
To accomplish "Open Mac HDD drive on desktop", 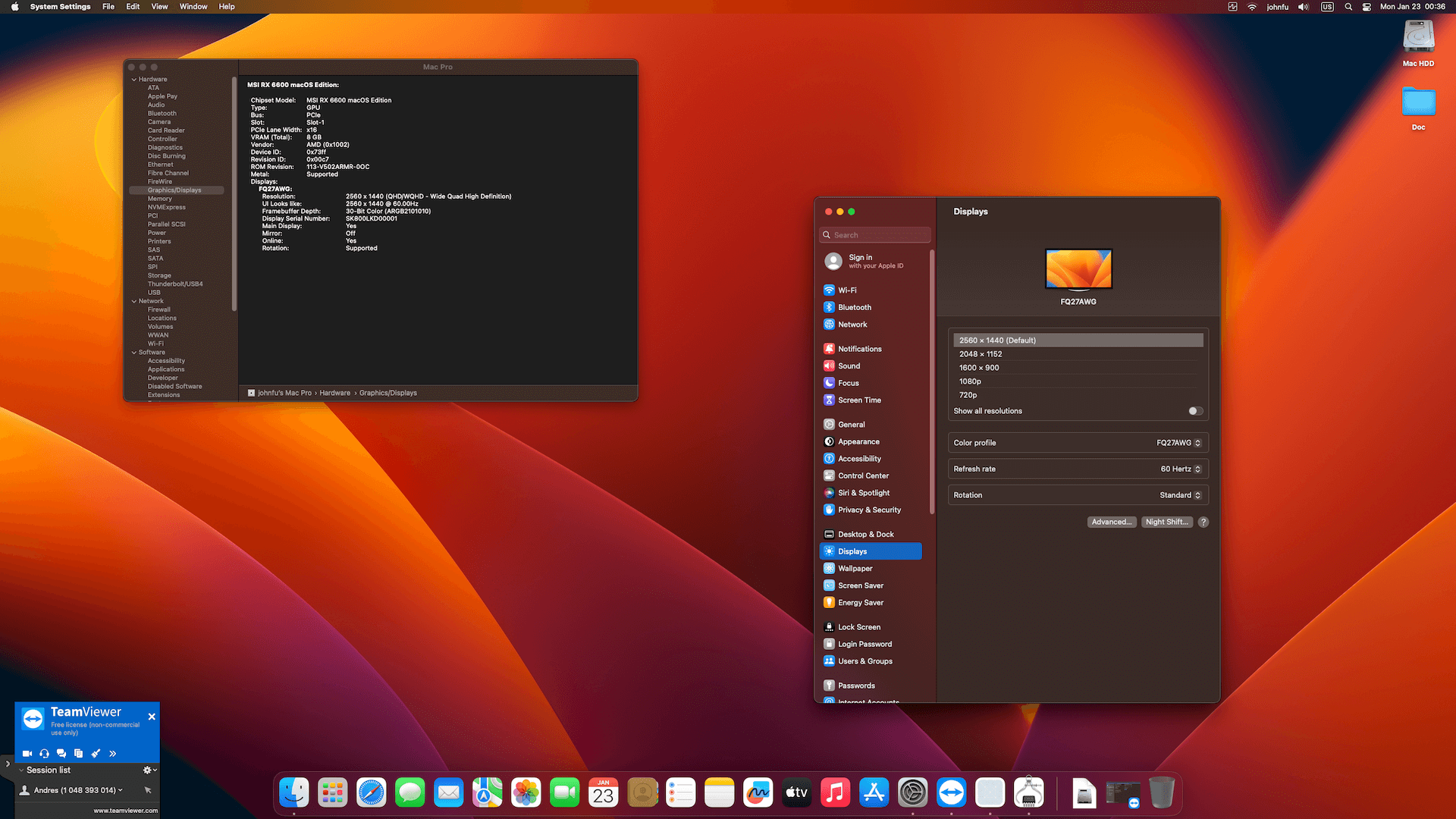I will (1418, 43).
